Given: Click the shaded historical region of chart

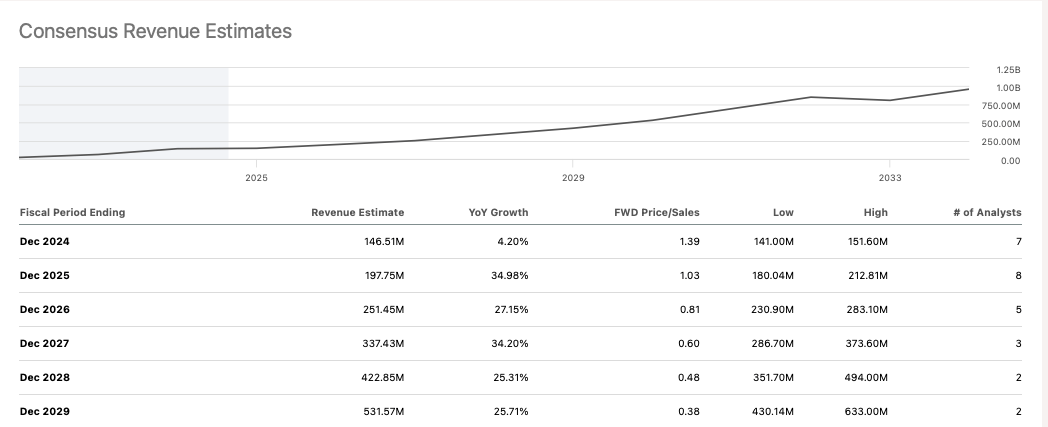Looking at the screenshot, I should [123, 112].
